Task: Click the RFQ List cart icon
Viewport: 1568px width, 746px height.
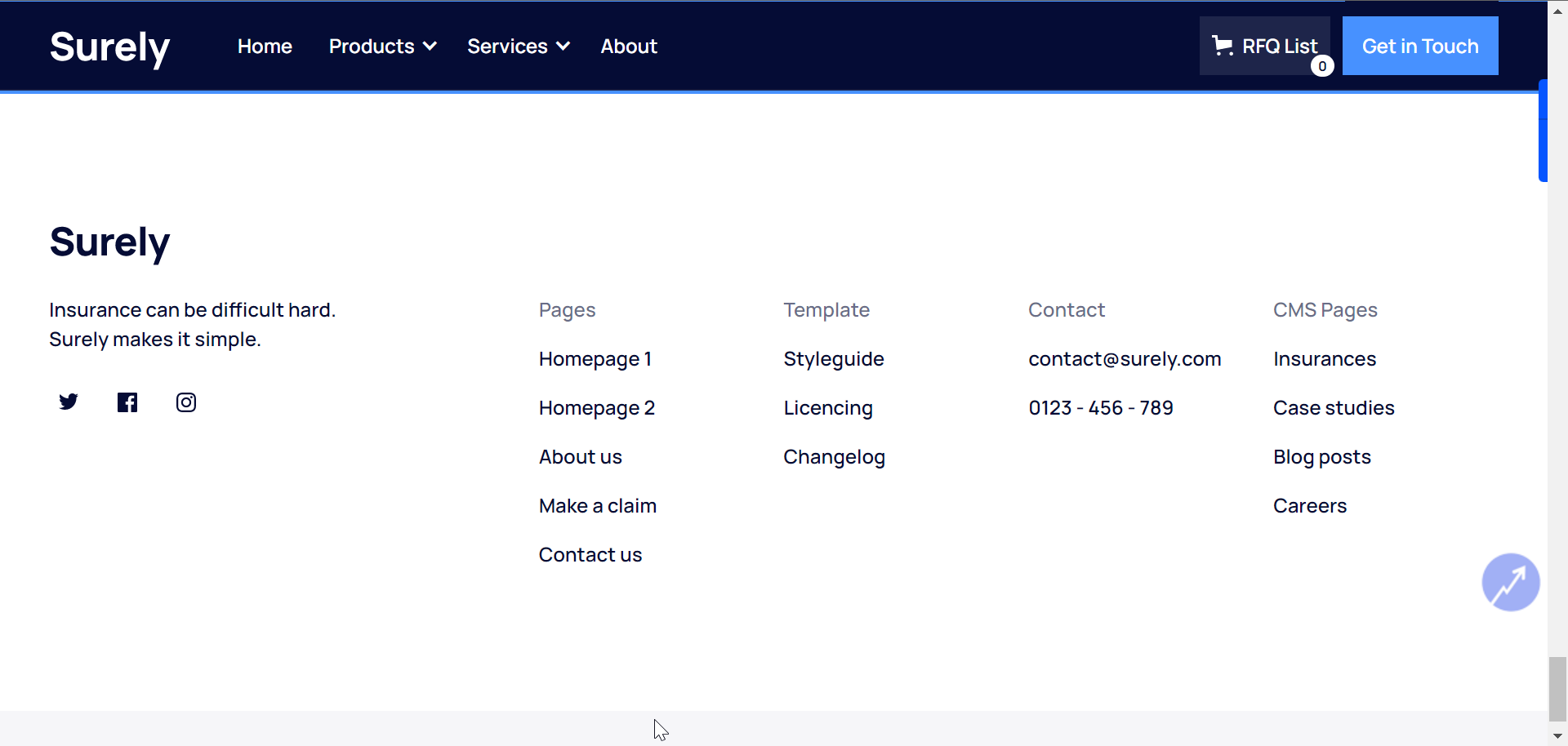Action: [1223, 46]
